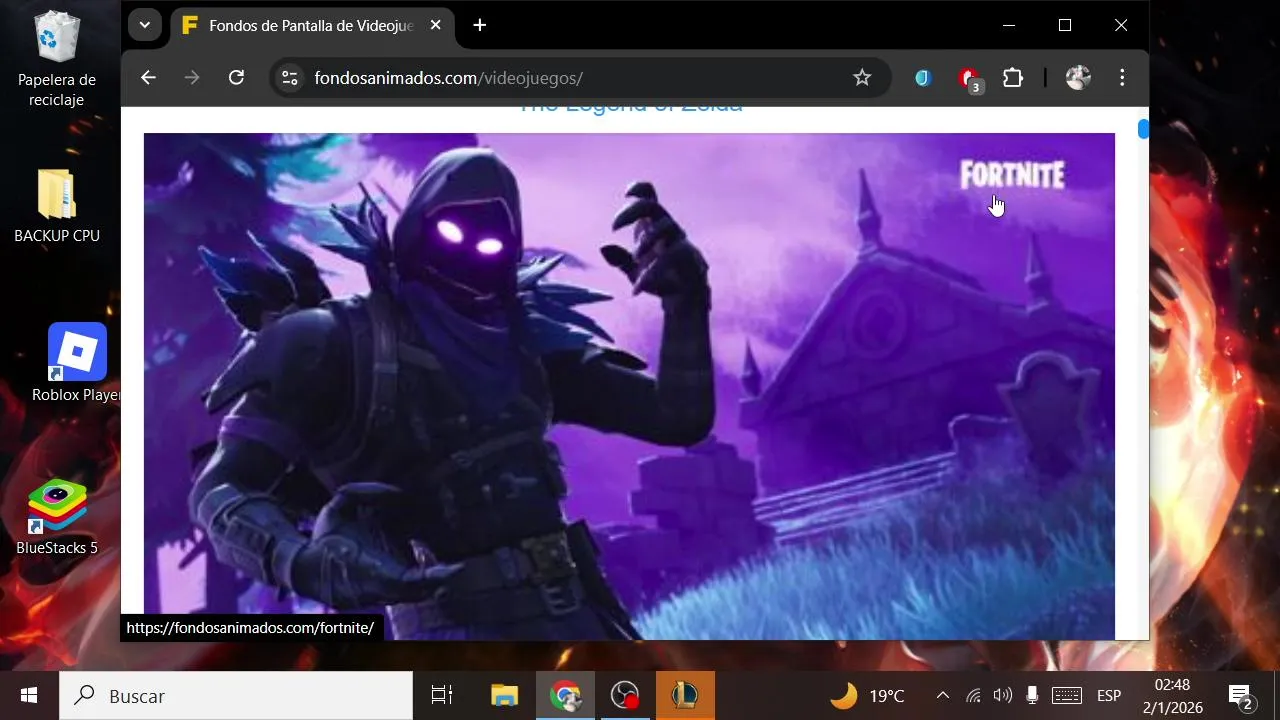Reload the current page
Image resolution: width=1280 pixels, height=720 pixels.
pos(236,77)
